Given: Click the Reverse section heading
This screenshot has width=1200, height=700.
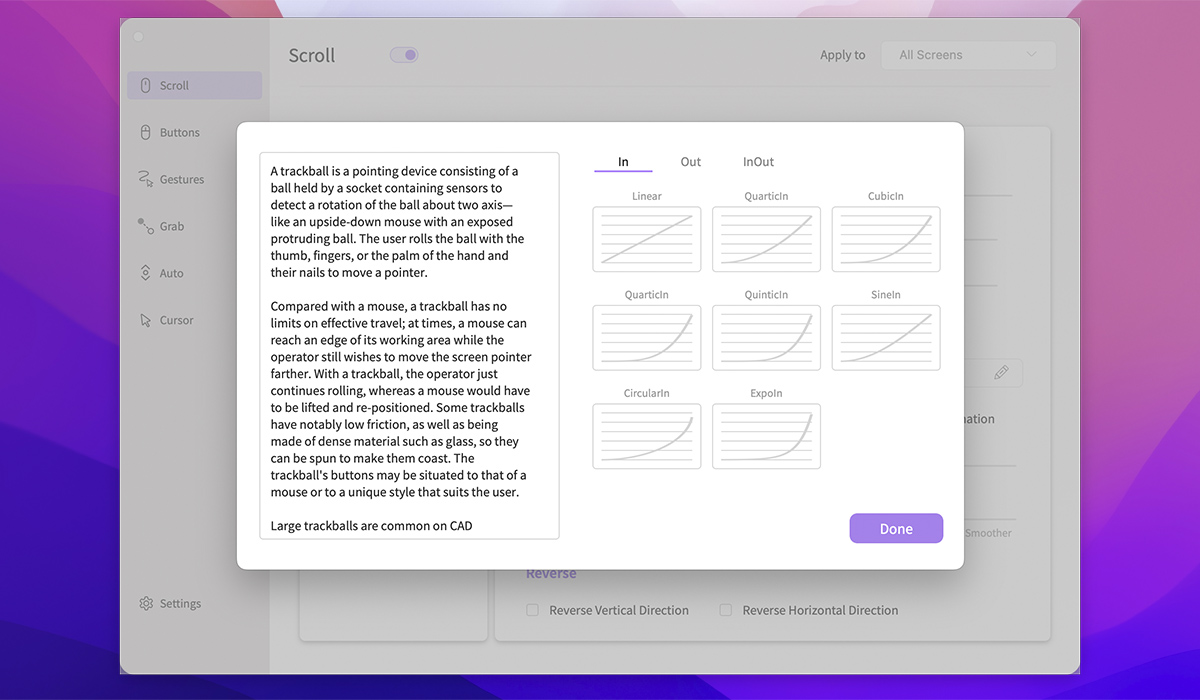Looking at the screenshot, I should point(551,573).
